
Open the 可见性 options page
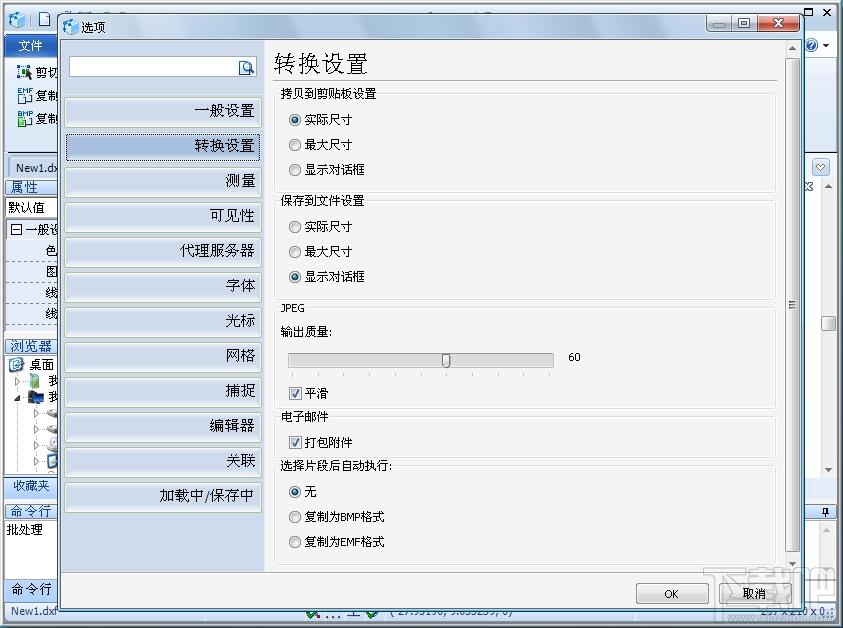pos(163,216)
